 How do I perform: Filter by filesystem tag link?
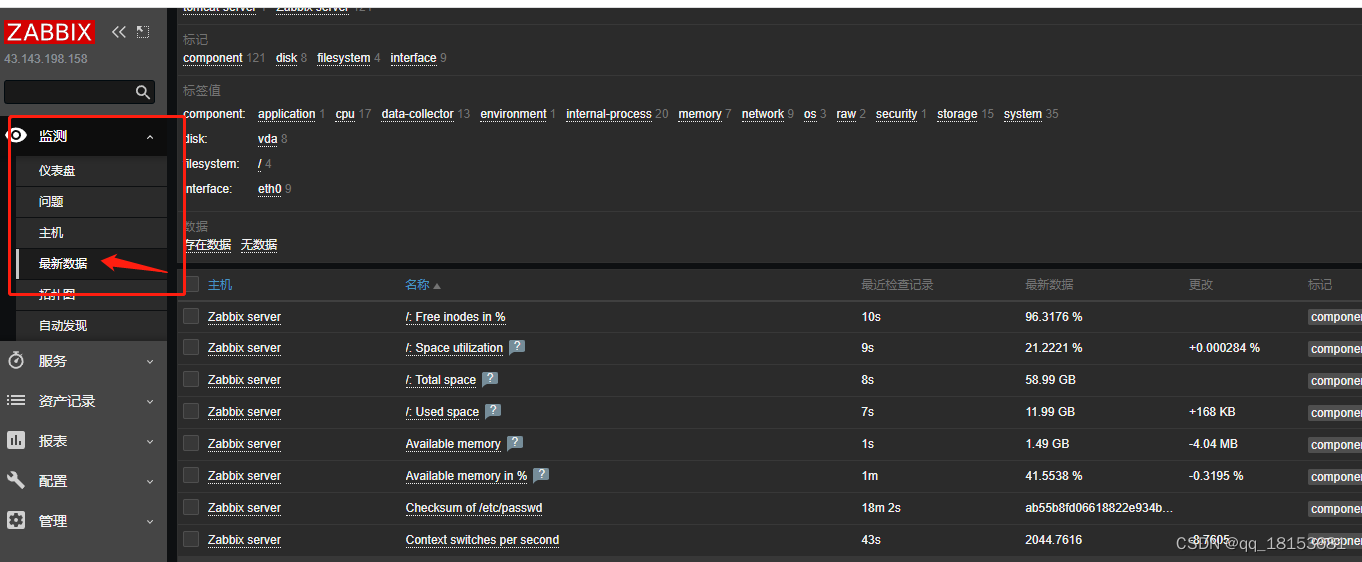pos(343,58)
